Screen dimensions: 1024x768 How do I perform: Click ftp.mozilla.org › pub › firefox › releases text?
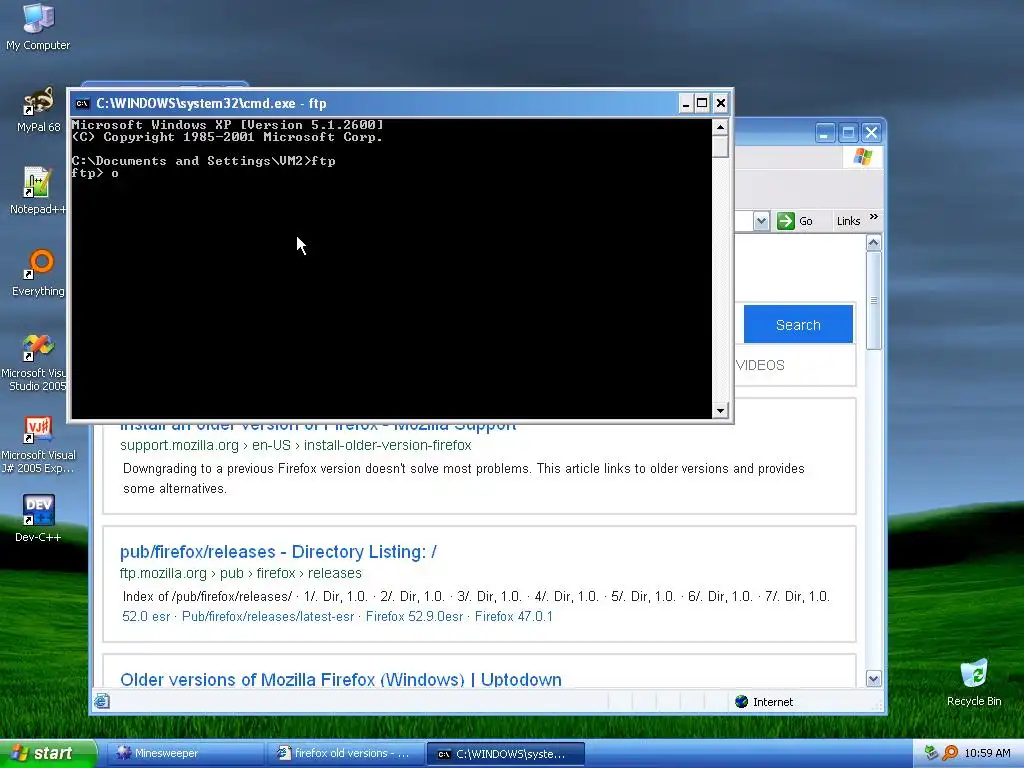click(x=240, y=573)
